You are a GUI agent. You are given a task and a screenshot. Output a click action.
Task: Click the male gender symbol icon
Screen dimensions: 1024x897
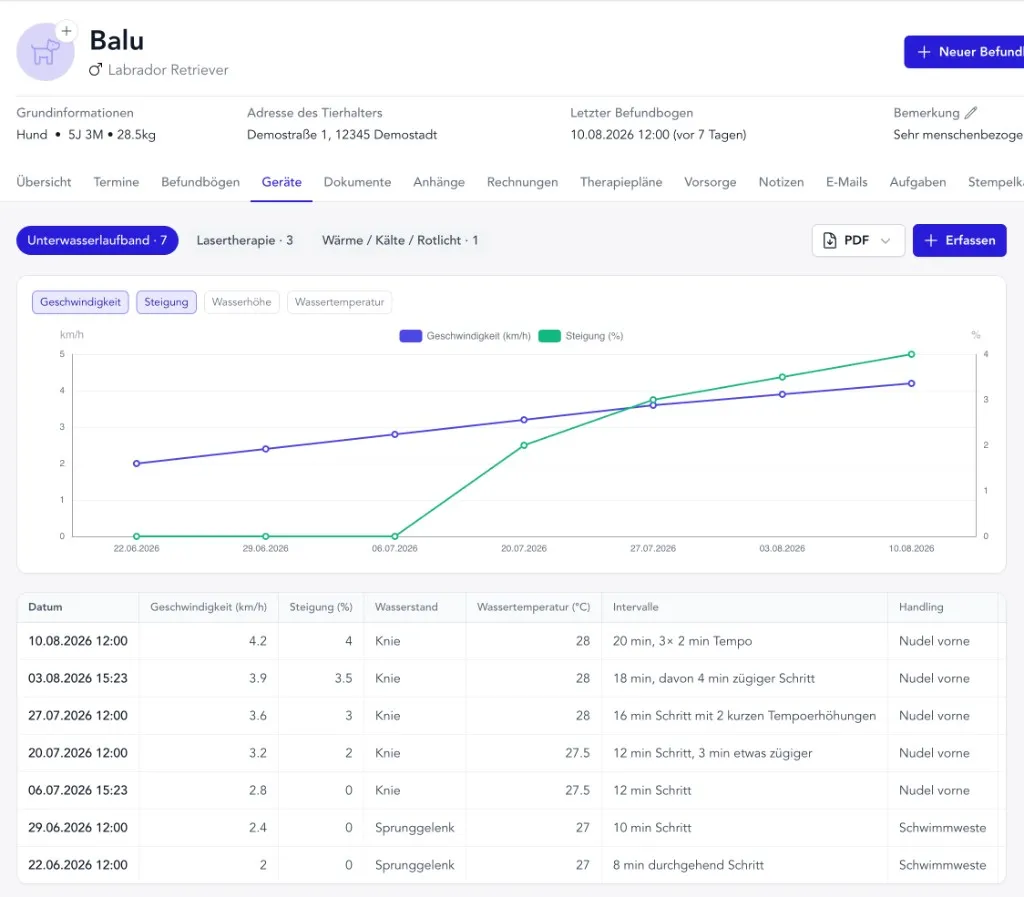click(x=96, y=69)
